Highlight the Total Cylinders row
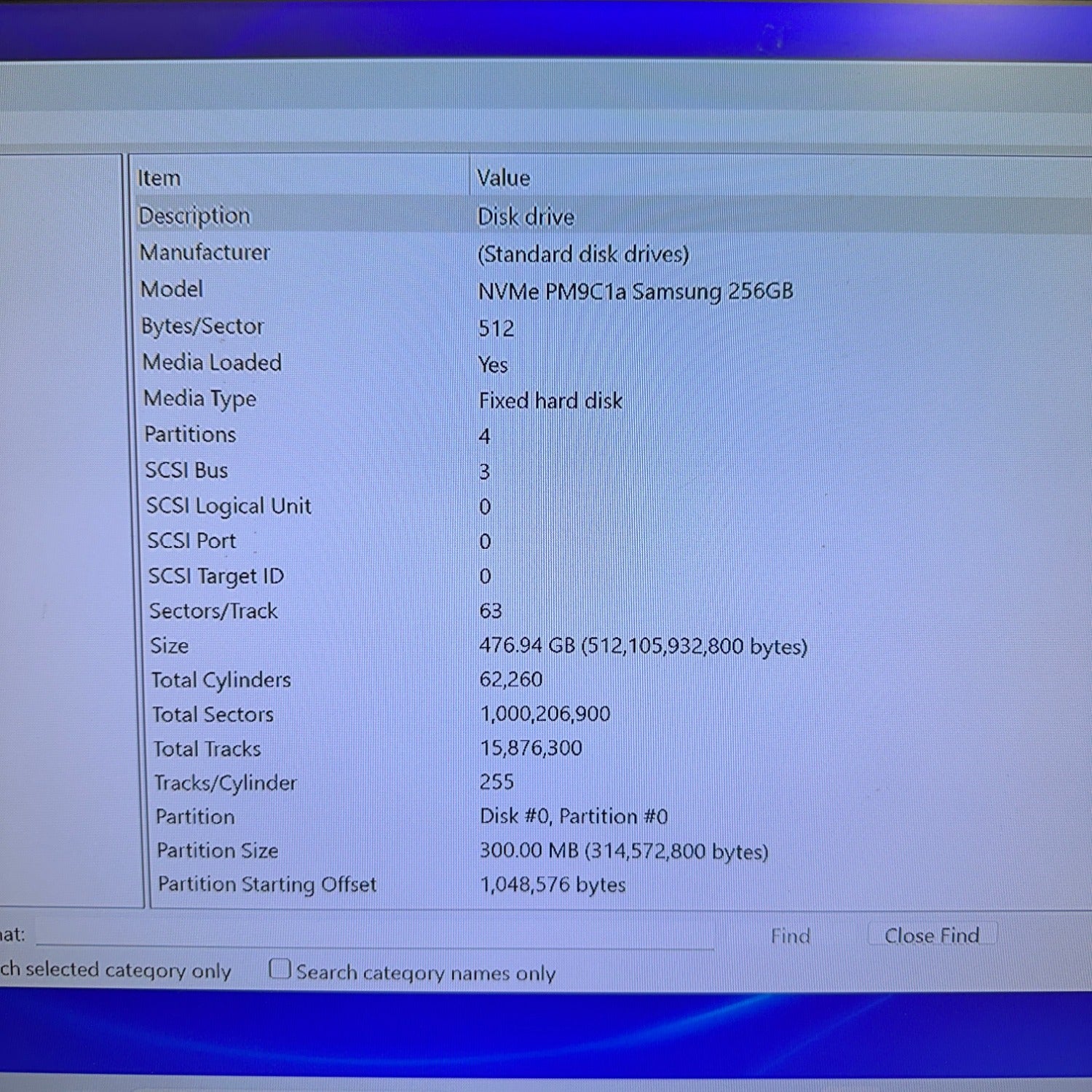The image size is (1092, 1092). pos(221,680)
